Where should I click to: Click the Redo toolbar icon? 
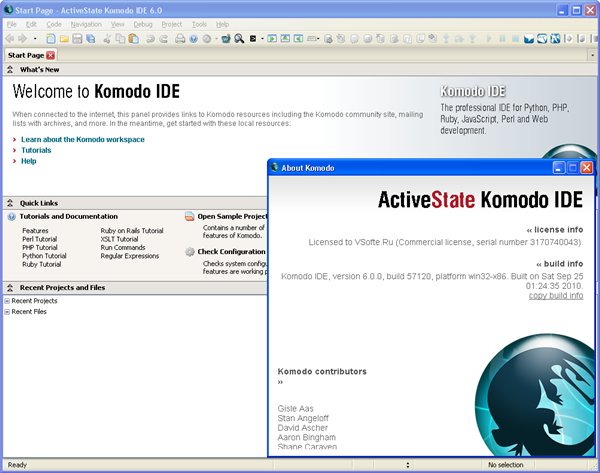click(163, 39)
